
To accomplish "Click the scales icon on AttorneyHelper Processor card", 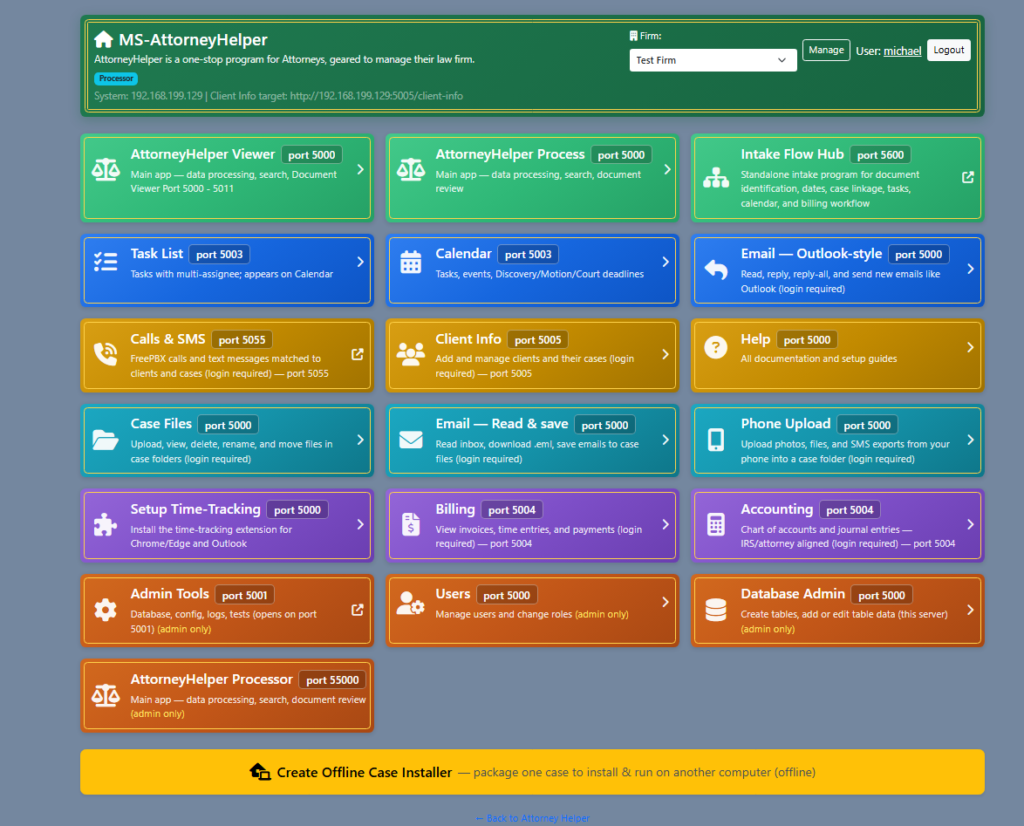I will (106, 695).
